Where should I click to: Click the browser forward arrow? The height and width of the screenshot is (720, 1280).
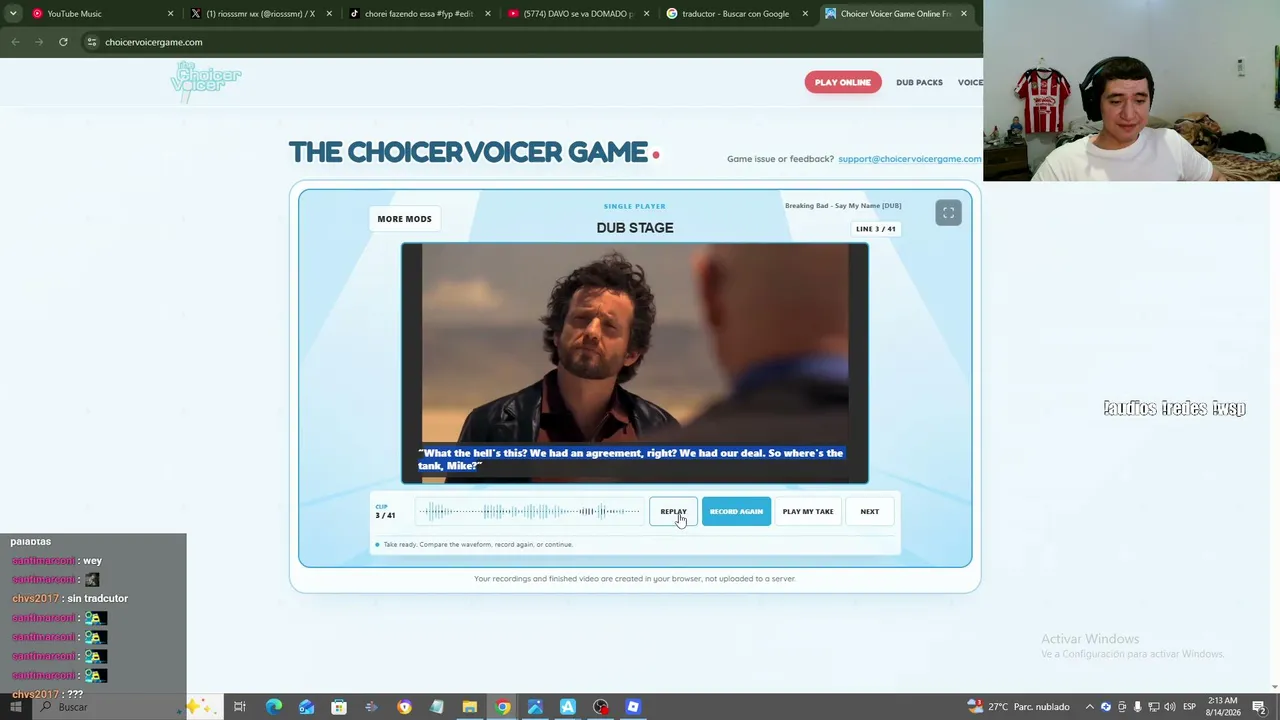[x=39, y=42]
